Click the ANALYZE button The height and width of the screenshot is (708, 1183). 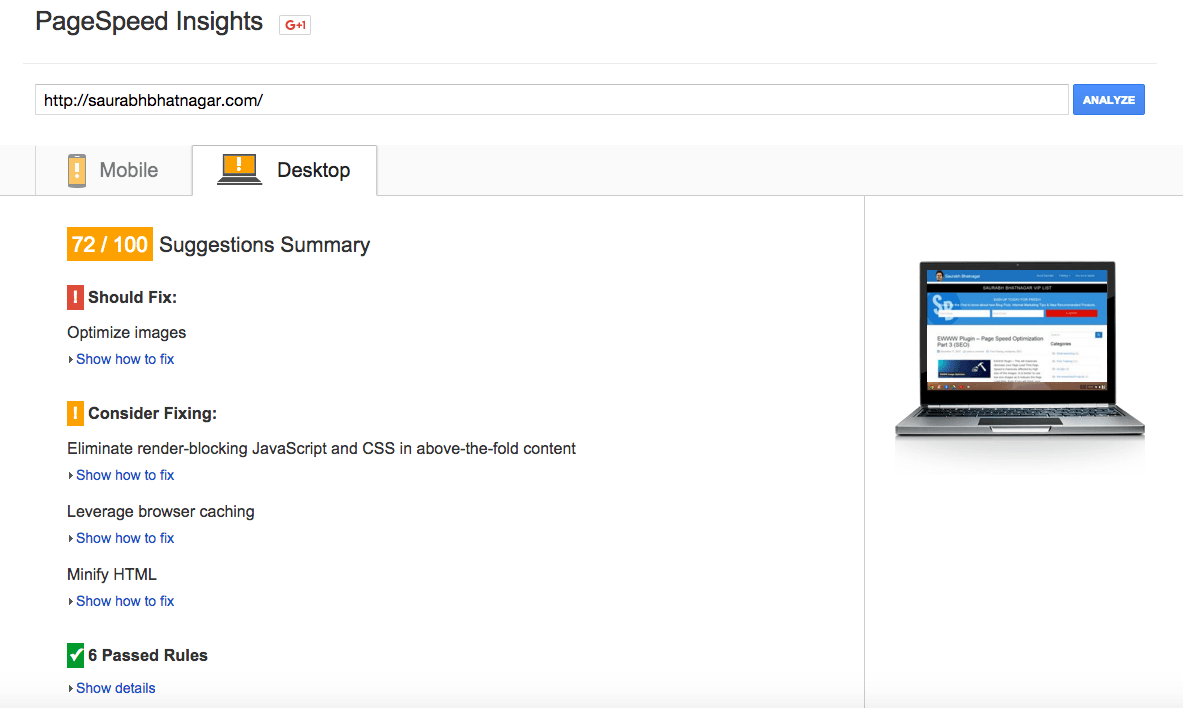pos(1108,100)
